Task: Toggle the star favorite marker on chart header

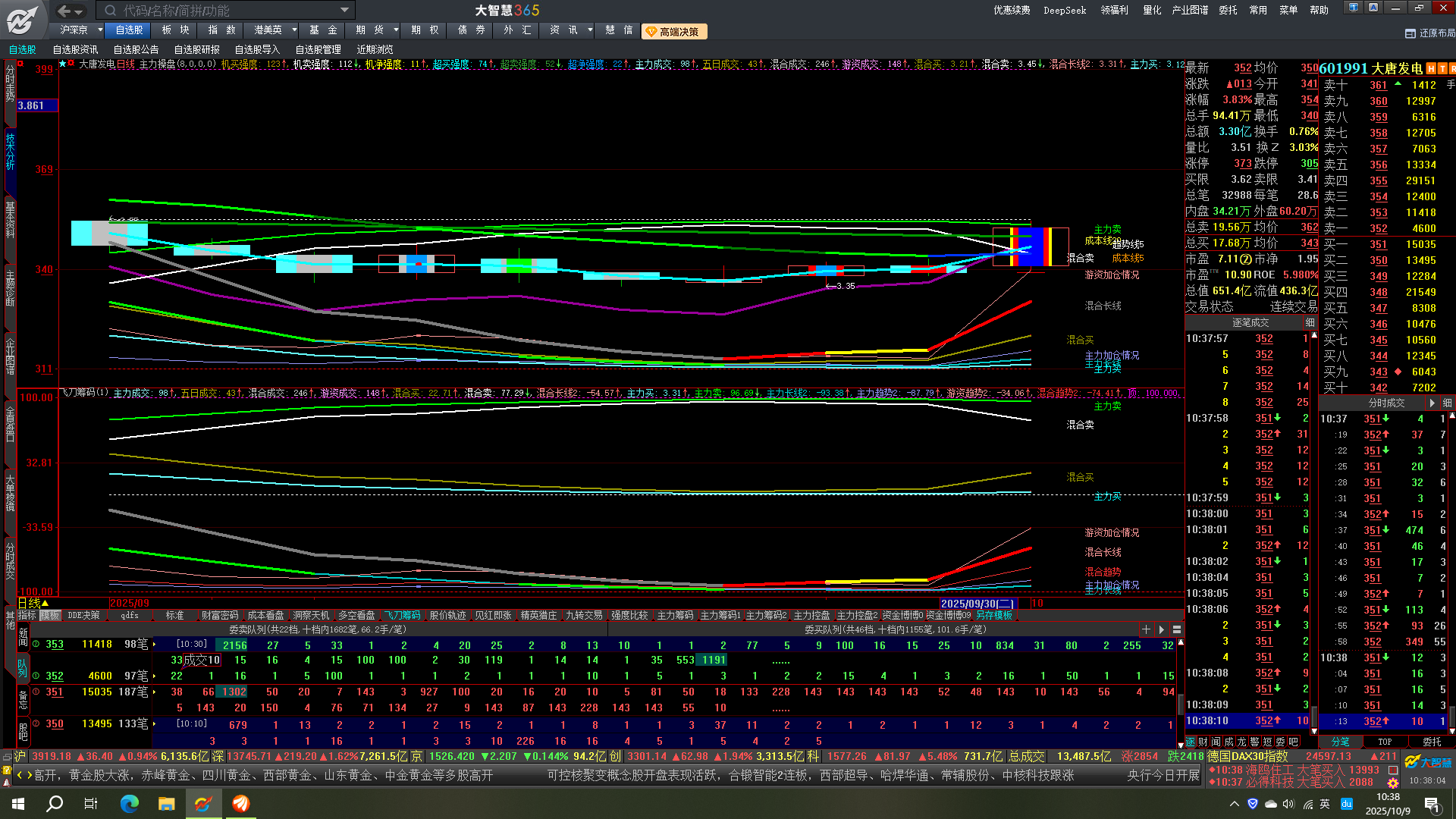Action: (64, 64)
